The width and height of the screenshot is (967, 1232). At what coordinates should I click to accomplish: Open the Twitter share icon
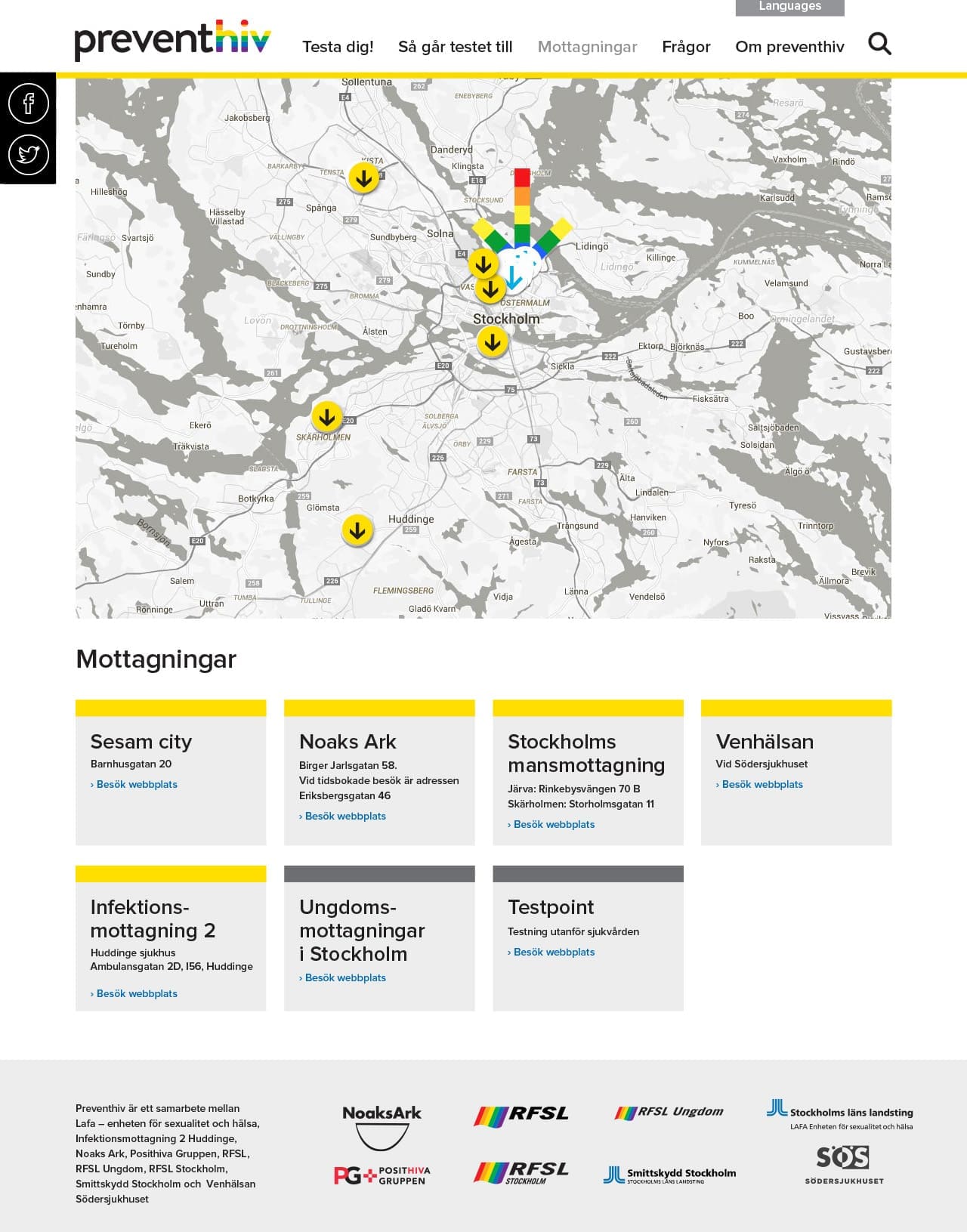(29, 154)
